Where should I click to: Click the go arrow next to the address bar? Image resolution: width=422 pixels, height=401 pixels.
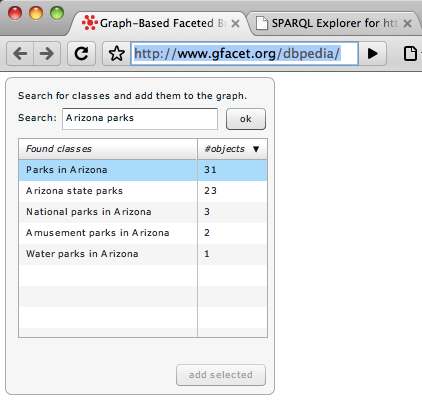coord(372,53)
